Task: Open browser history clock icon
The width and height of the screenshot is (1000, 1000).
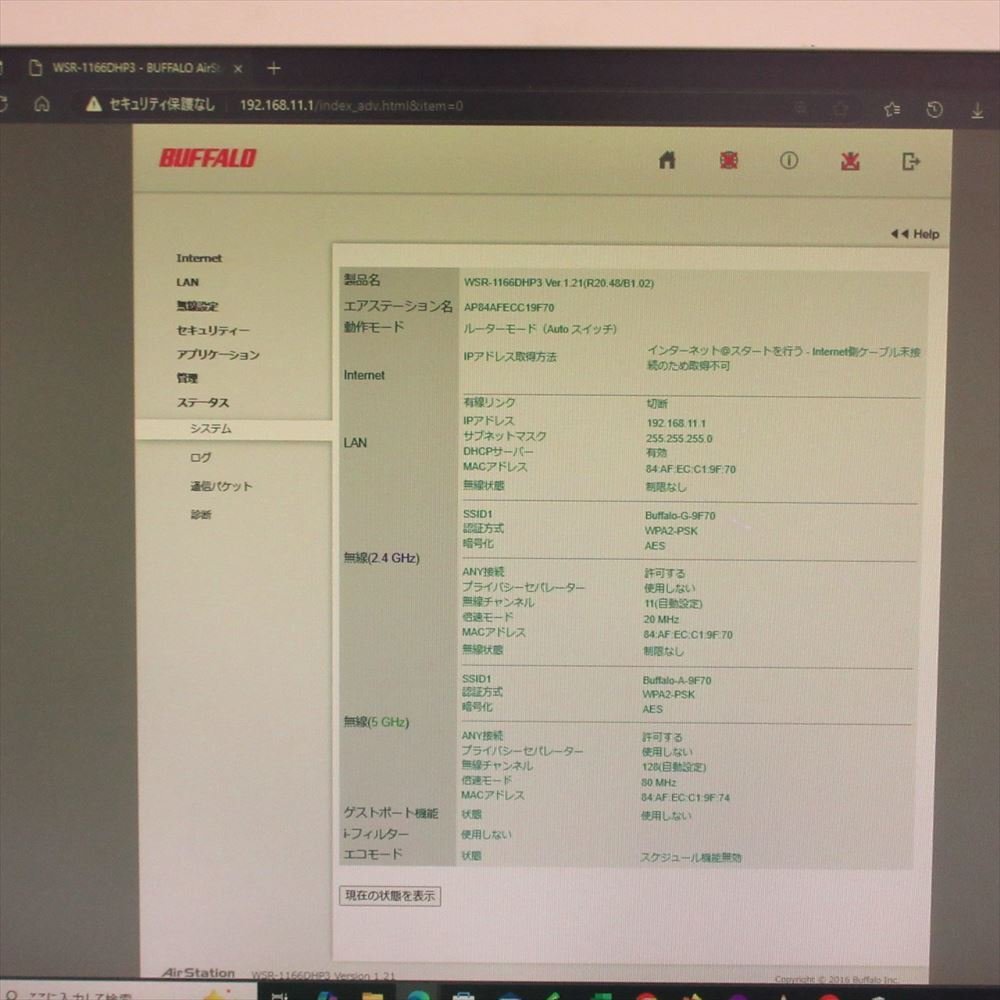Action: 934,110
